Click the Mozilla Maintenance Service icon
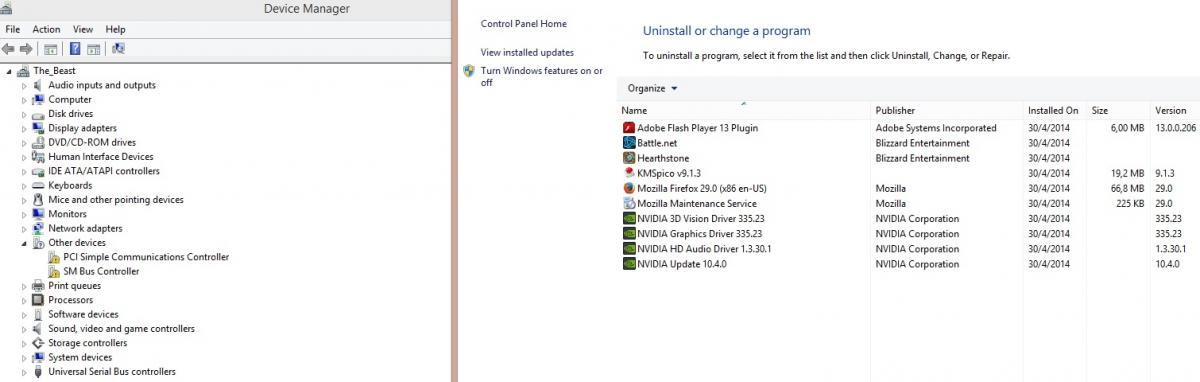1200x382 pixels. click(629, 203)
